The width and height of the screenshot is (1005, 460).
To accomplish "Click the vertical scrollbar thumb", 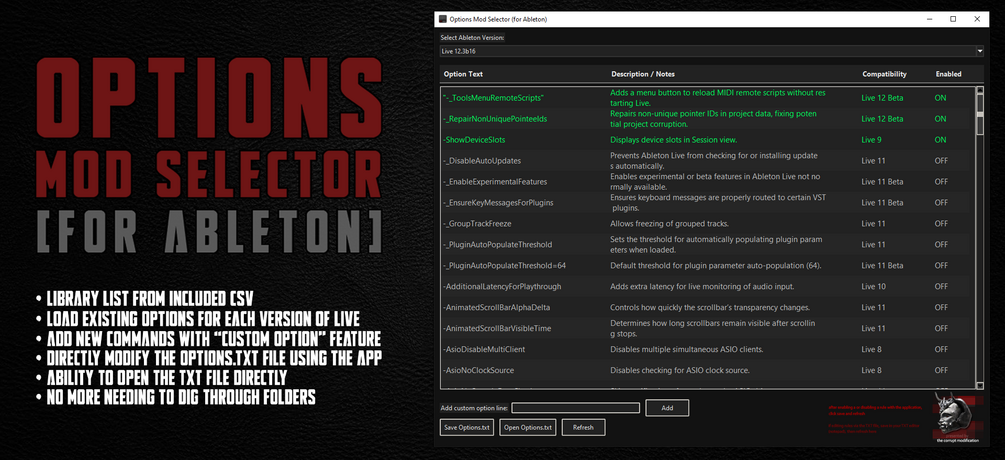I will point(979,115).
